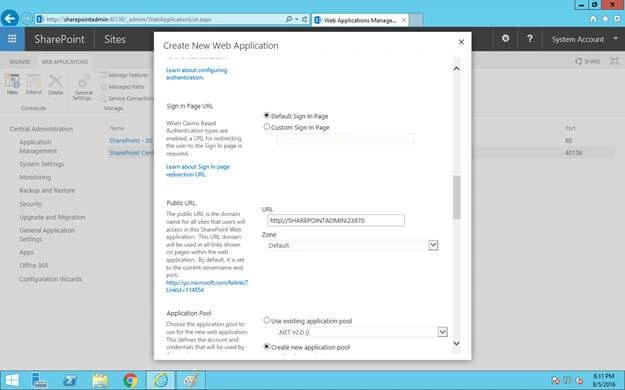Viewport: 625px width, 390px height.
Task: Close the Create New Web Application dialog
Action: point(461,42)
